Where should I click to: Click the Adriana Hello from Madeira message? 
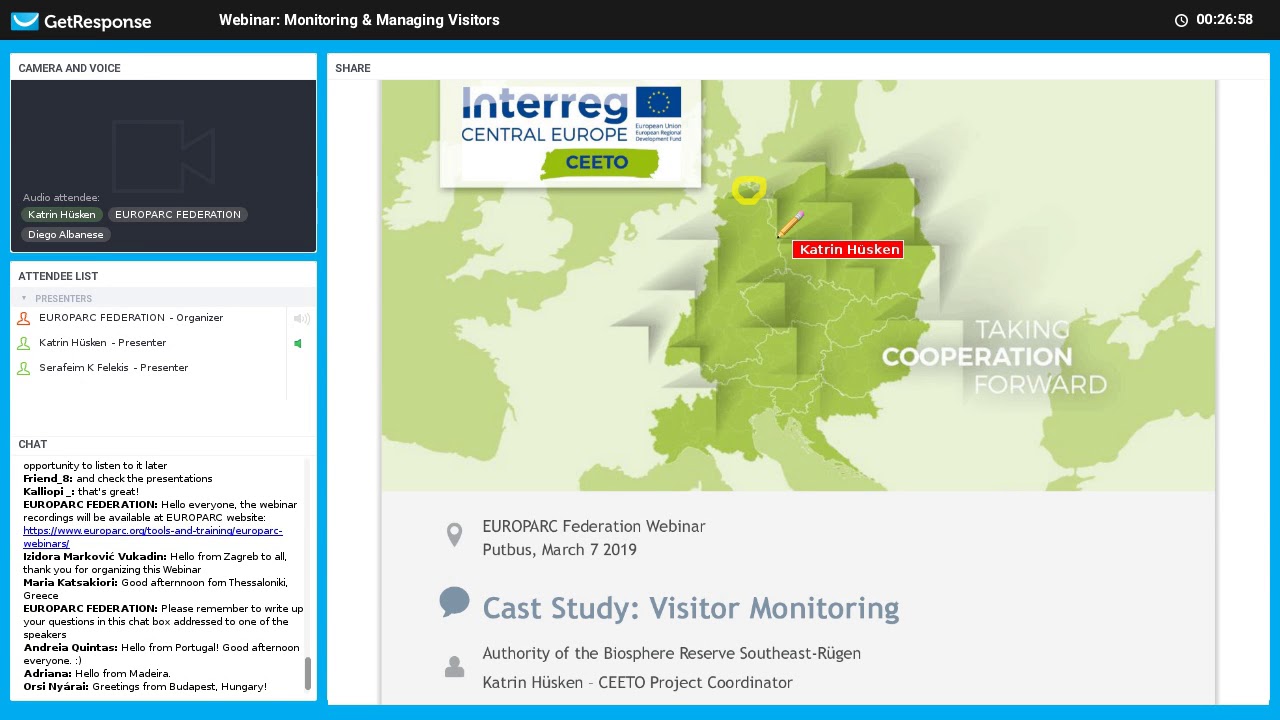[97, 674]
